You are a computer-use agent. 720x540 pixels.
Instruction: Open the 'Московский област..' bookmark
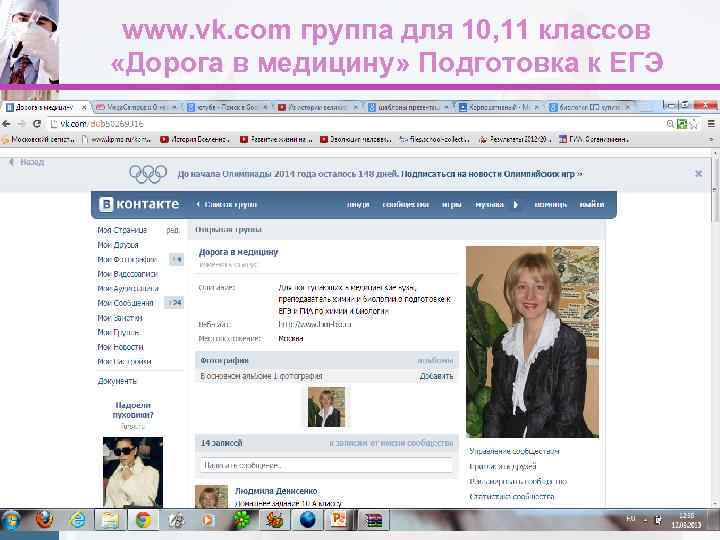(39, 139)
